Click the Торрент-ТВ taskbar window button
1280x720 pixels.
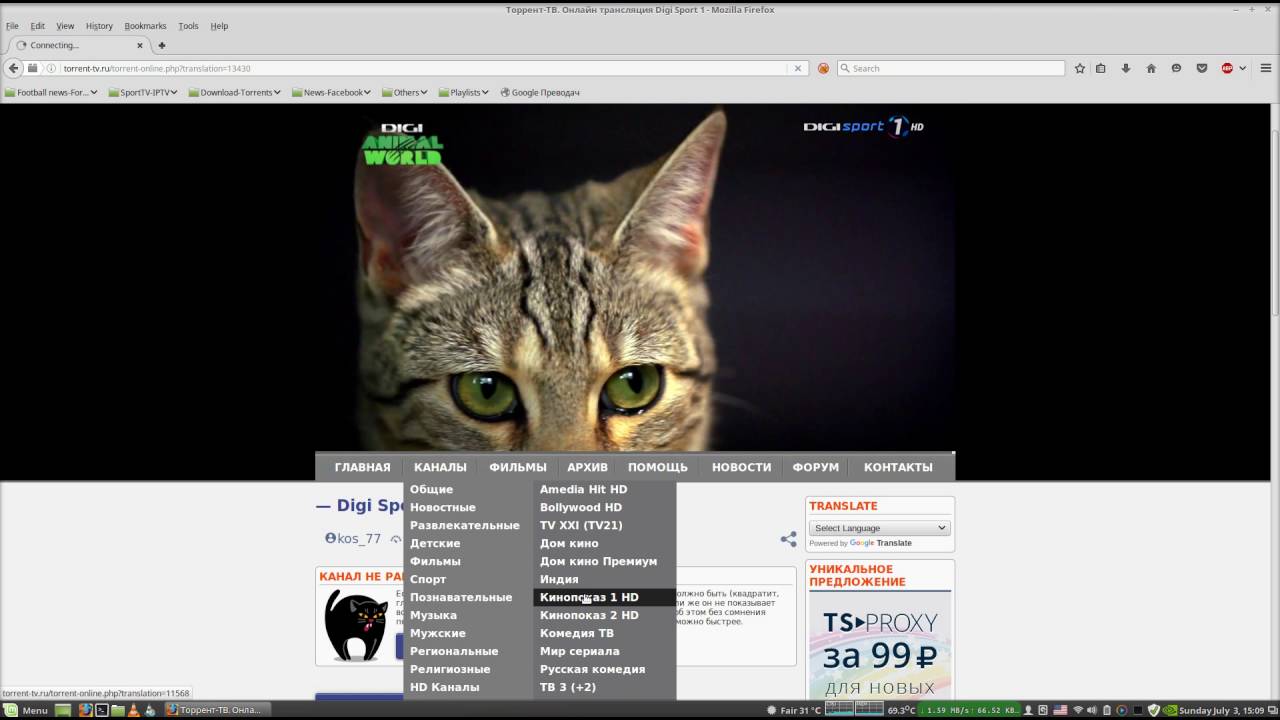[x=217, y=710]
